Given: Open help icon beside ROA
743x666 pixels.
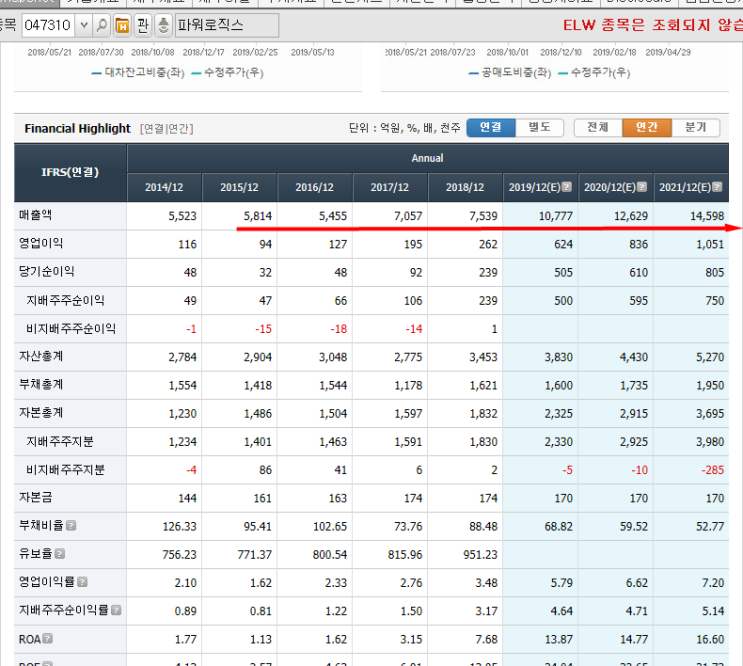Looking at the screenshot, I should (47, 639).
